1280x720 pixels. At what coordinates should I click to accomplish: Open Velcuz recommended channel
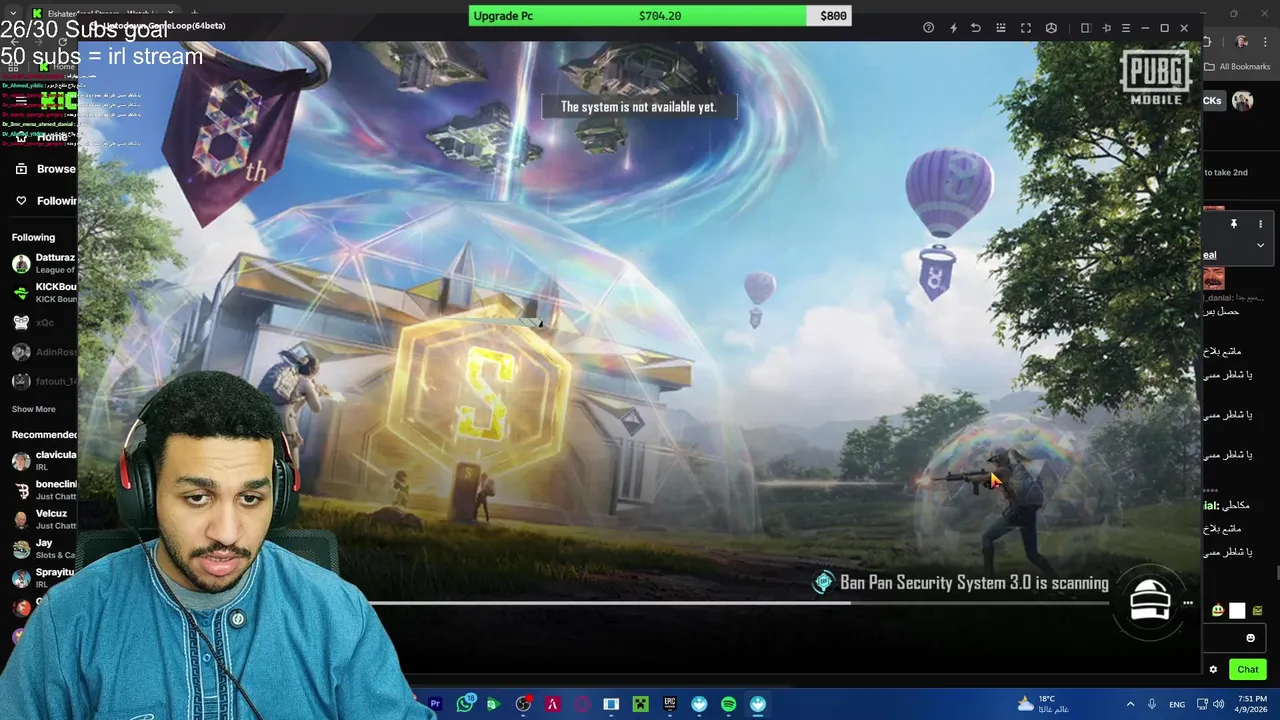pyautogui.click(x=44, y=520)
